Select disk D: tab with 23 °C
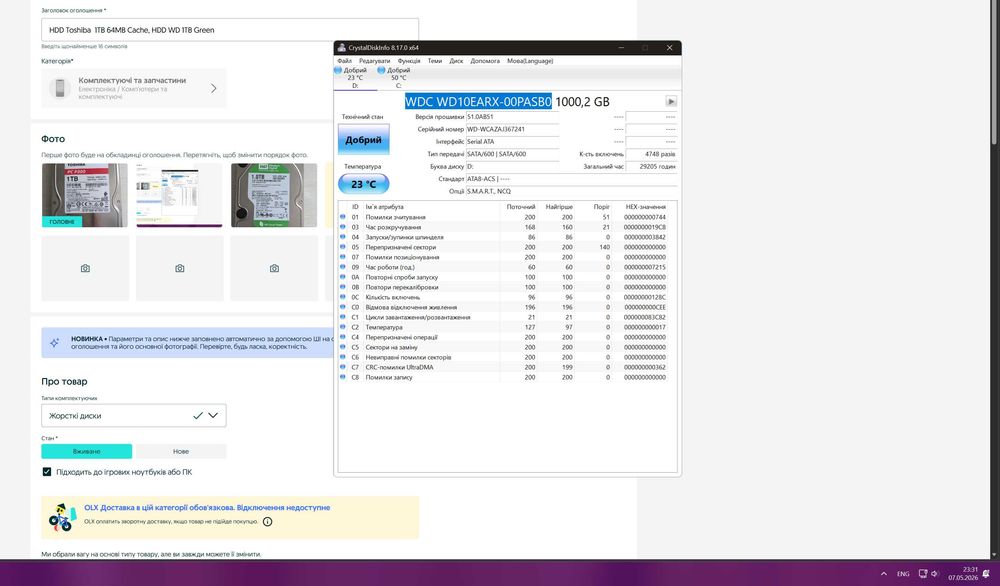1000x586 pixels. (355, 78)
